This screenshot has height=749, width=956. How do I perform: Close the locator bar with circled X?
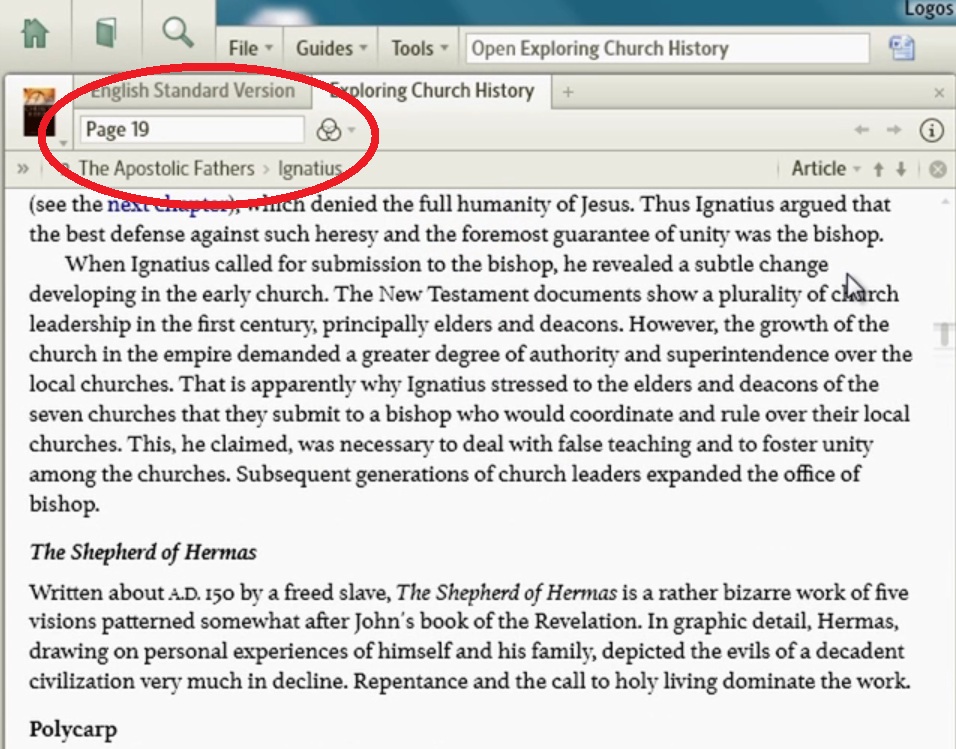tap(938, 169)
